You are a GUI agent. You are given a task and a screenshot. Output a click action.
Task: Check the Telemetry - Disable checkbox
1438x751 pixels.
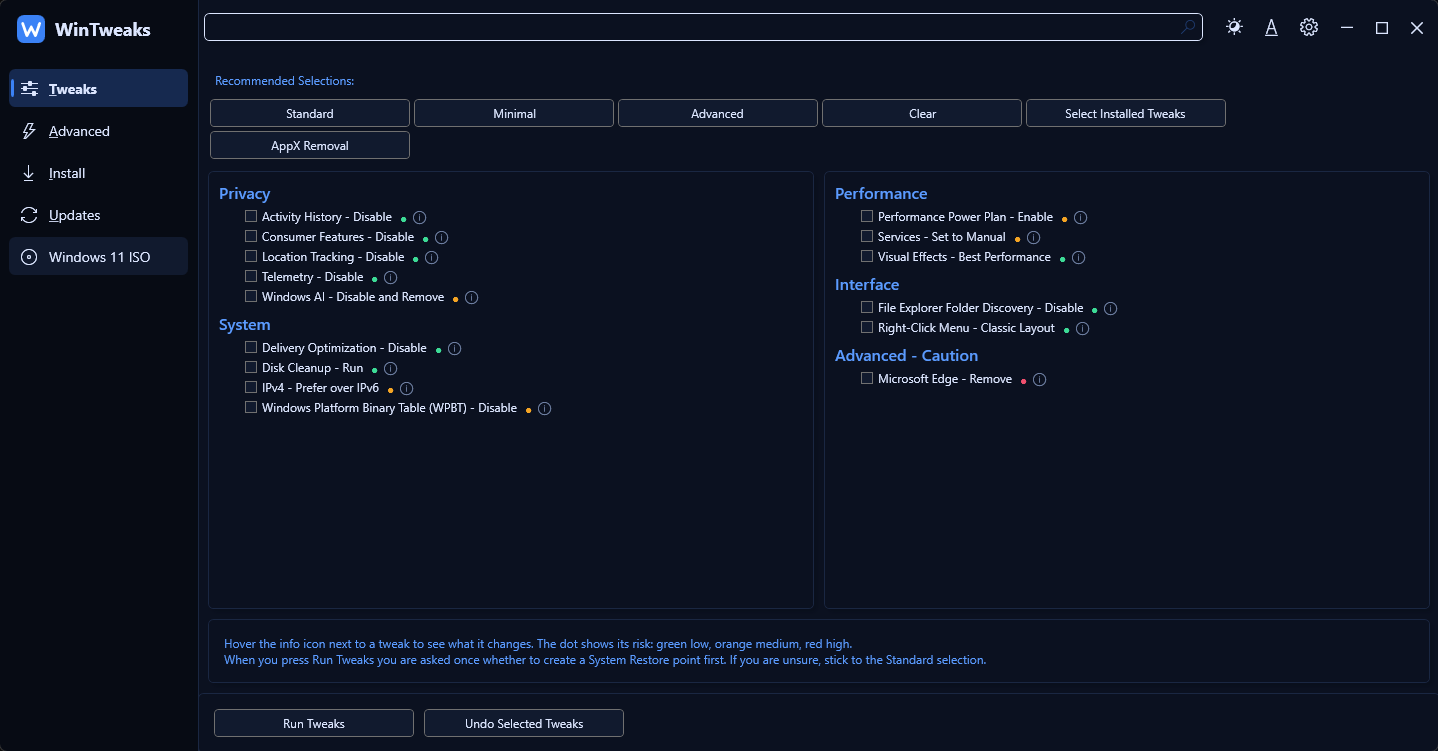point(251,276)
